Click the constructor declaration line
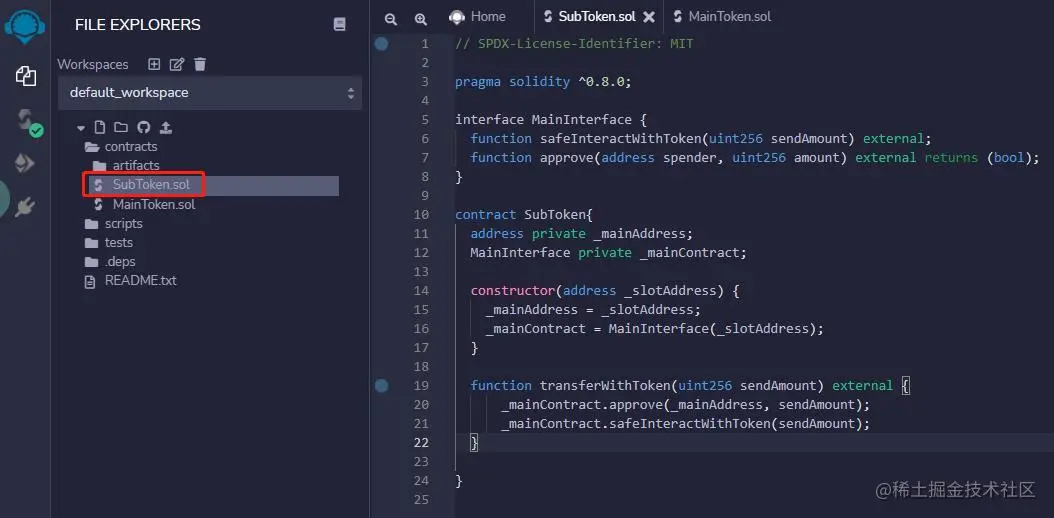The height and width of the screenshot is (518, 1054). click(x=604, y=291)
